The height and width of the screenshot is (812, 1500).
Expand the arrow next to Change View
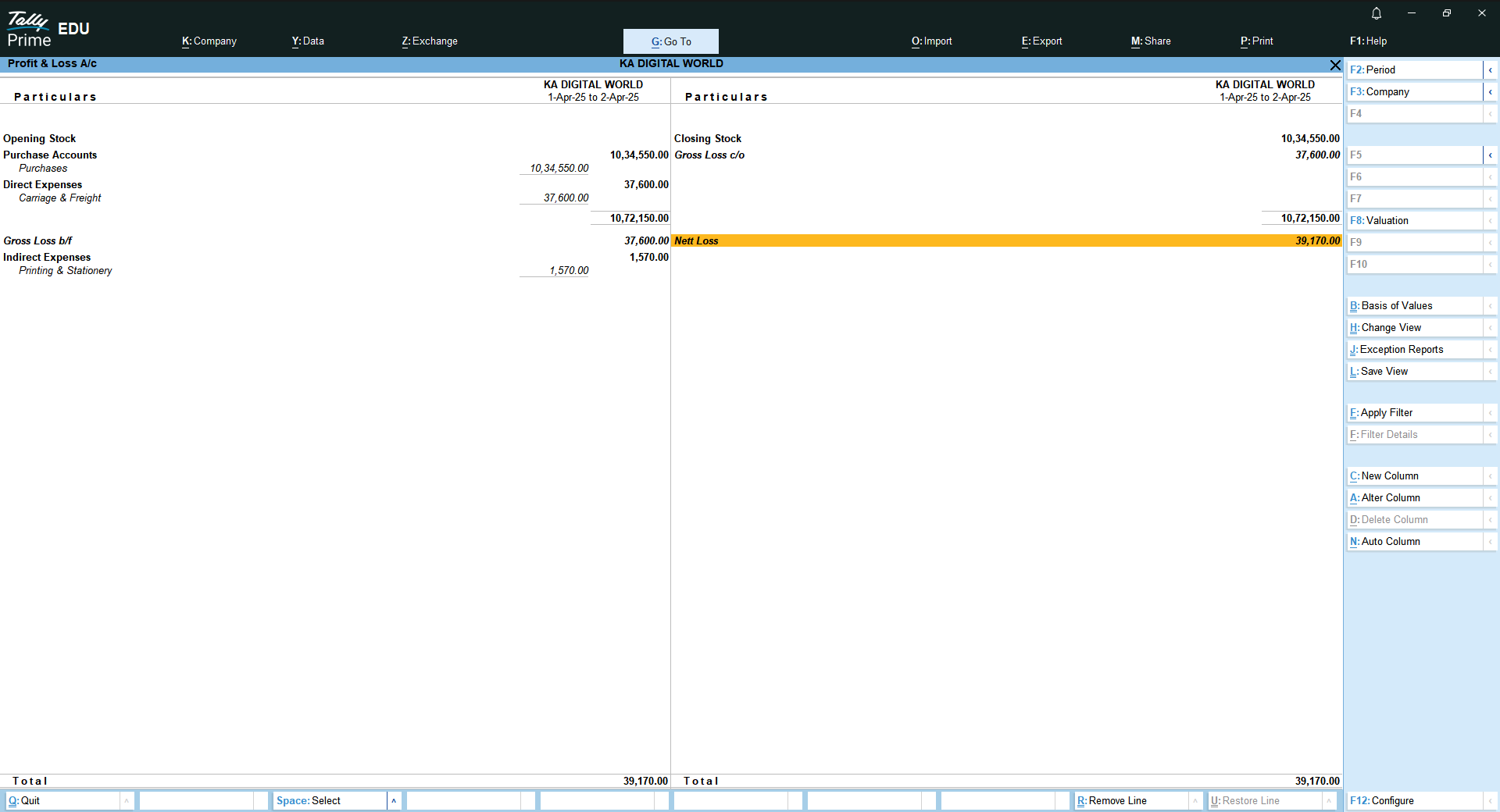1490,328
